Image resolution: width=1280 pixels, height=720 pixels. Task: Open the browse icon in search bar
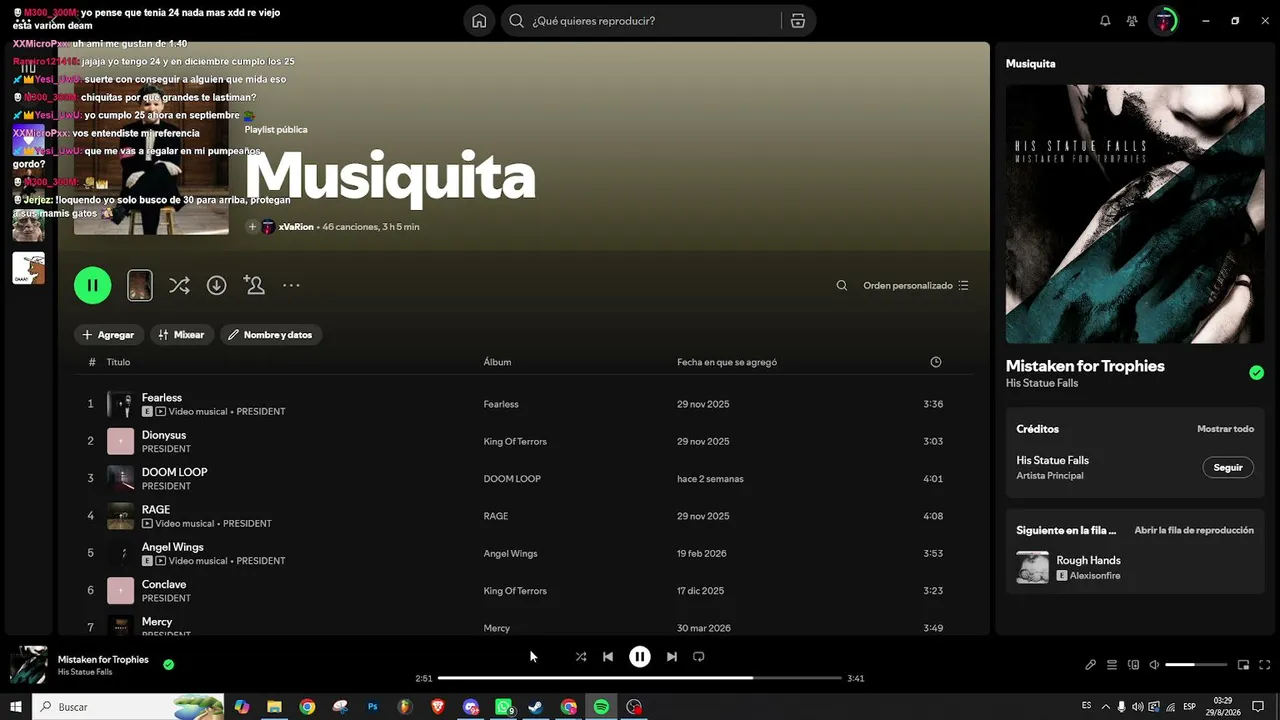(x=797, y=21)
